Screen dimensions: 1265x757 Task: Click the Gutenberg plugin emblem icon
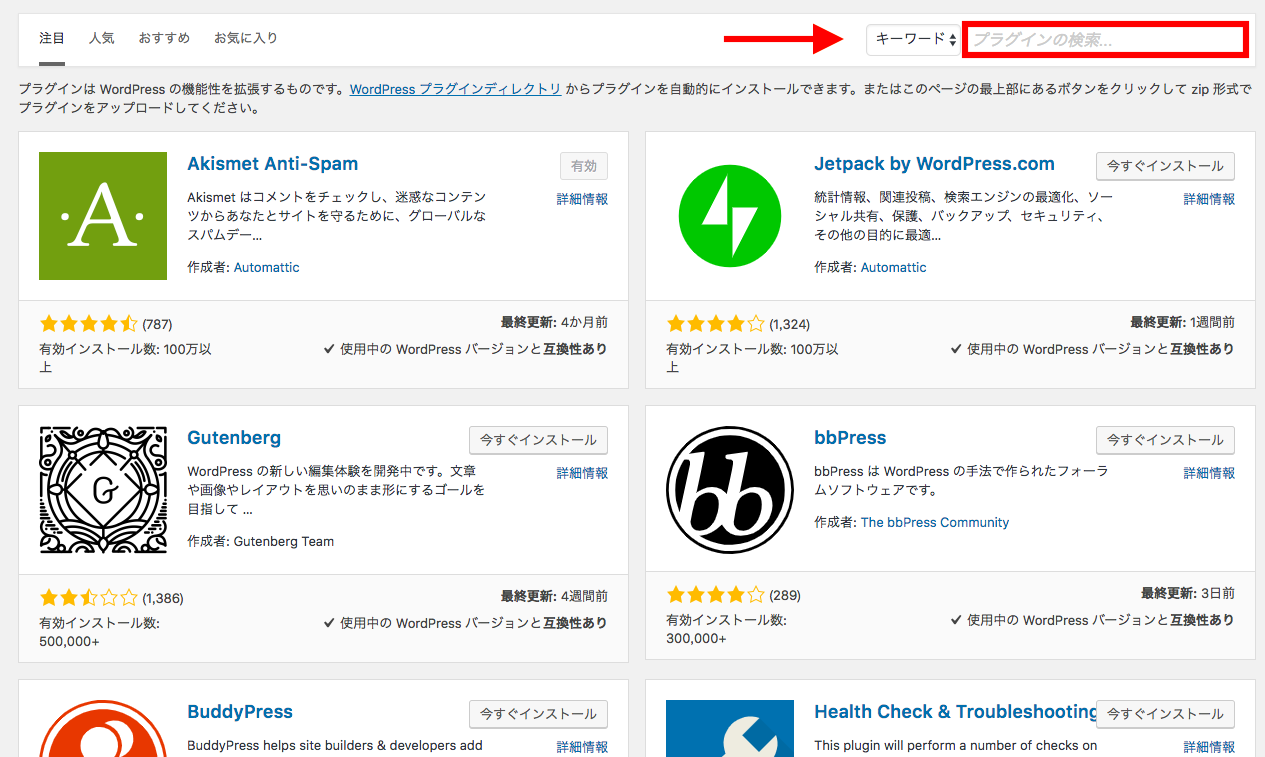pos(103,490)
